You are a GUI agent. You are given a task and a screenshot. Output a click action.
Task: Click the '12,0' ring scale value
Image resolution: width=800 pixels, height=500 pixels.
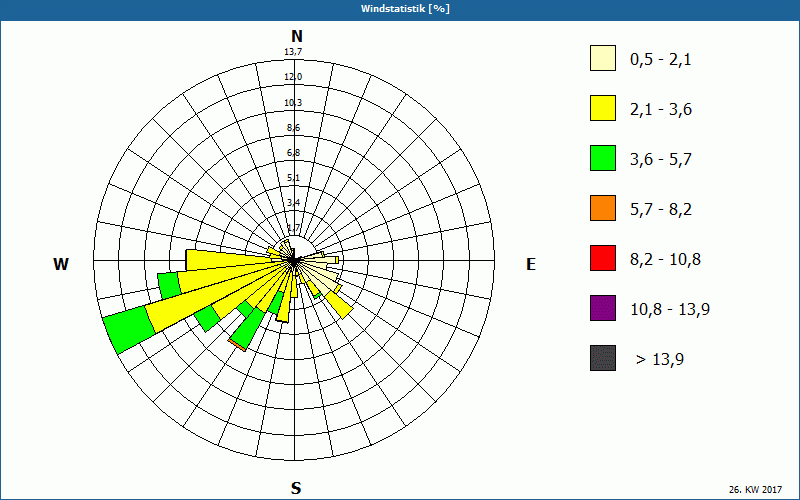click(293, 77)
